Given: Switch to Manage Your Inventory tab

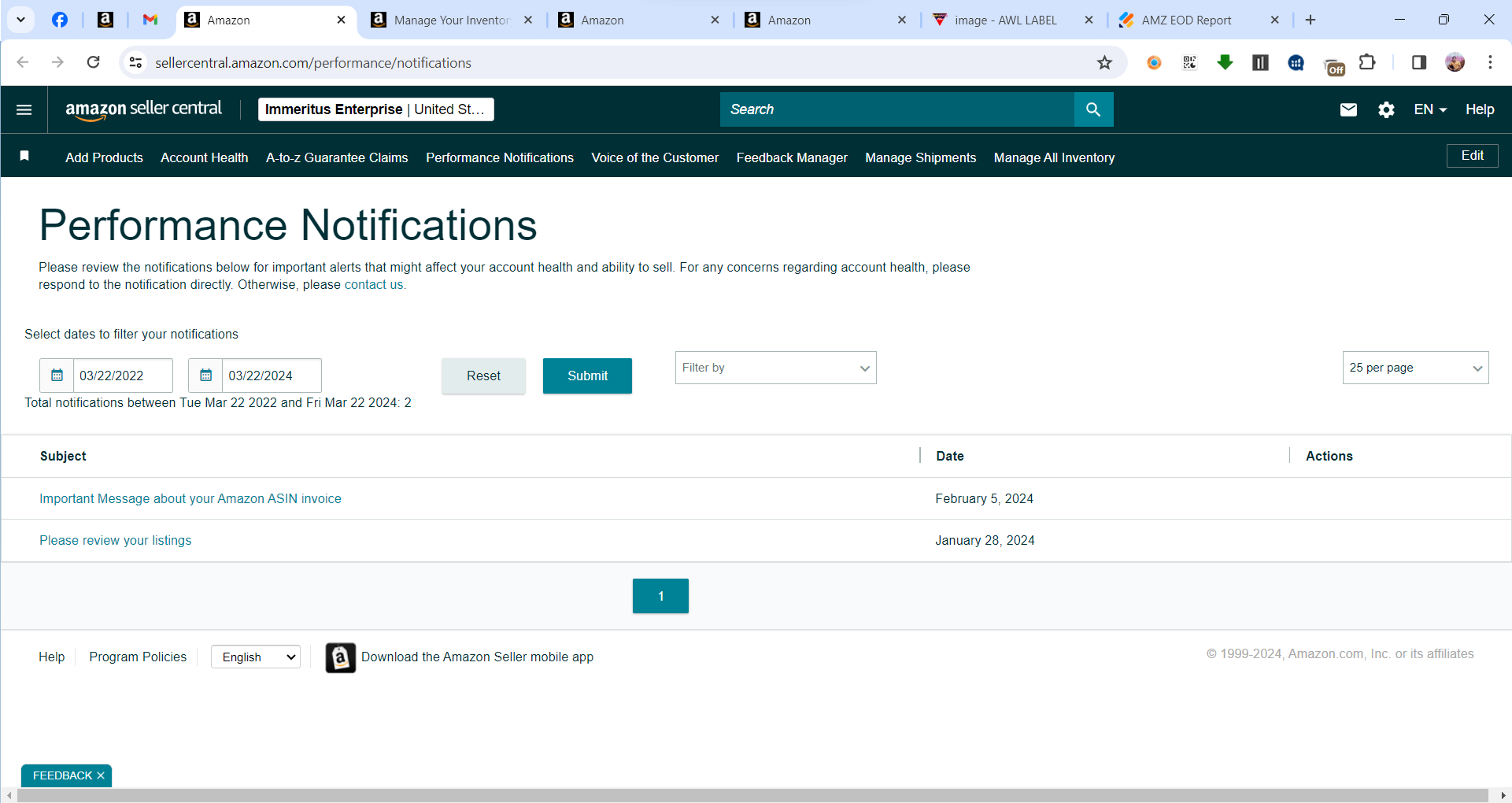Looking at the screenshot, I should (x=451, y=20).
